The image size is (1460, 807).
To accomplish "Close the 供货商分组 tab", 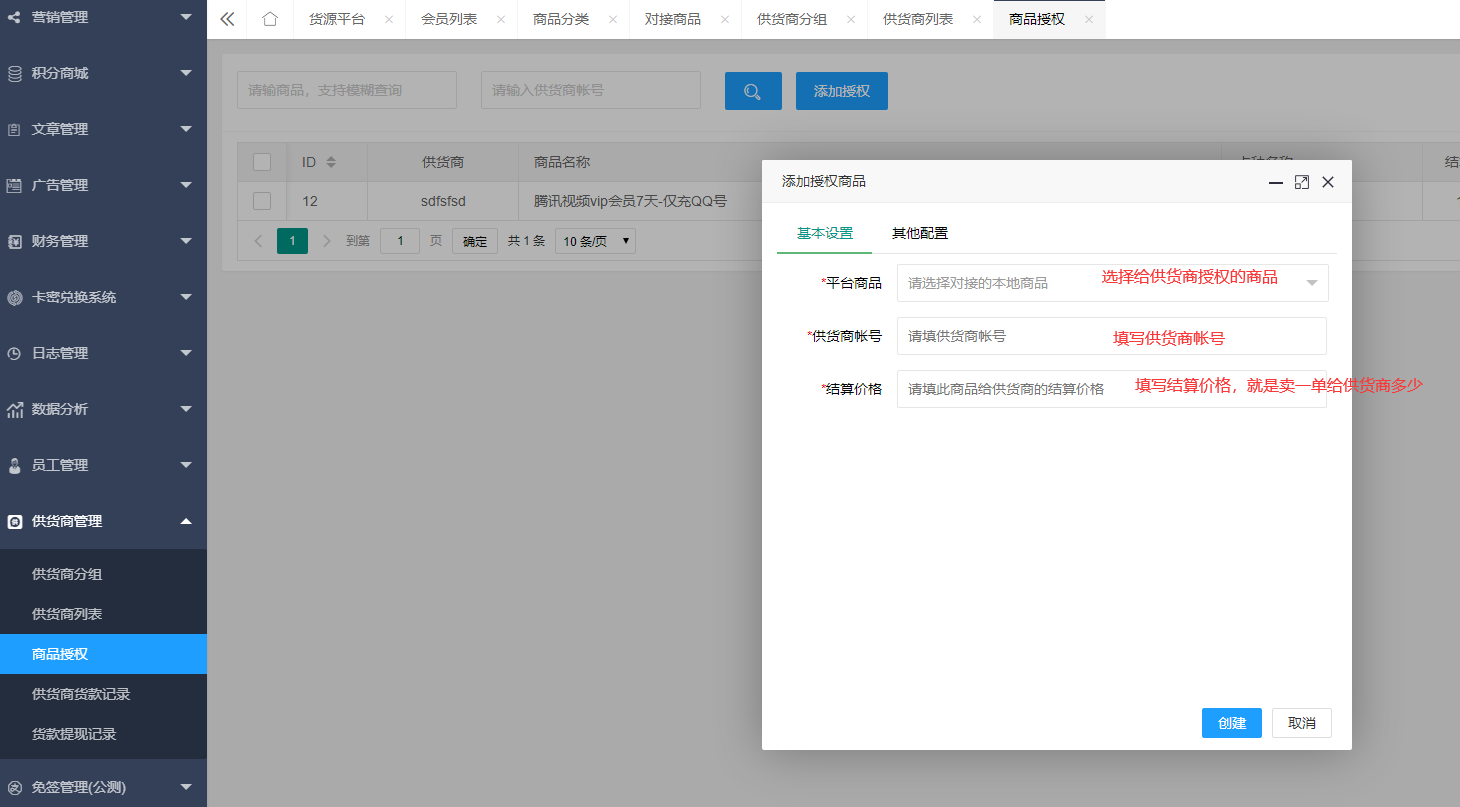I will [851, 19].
